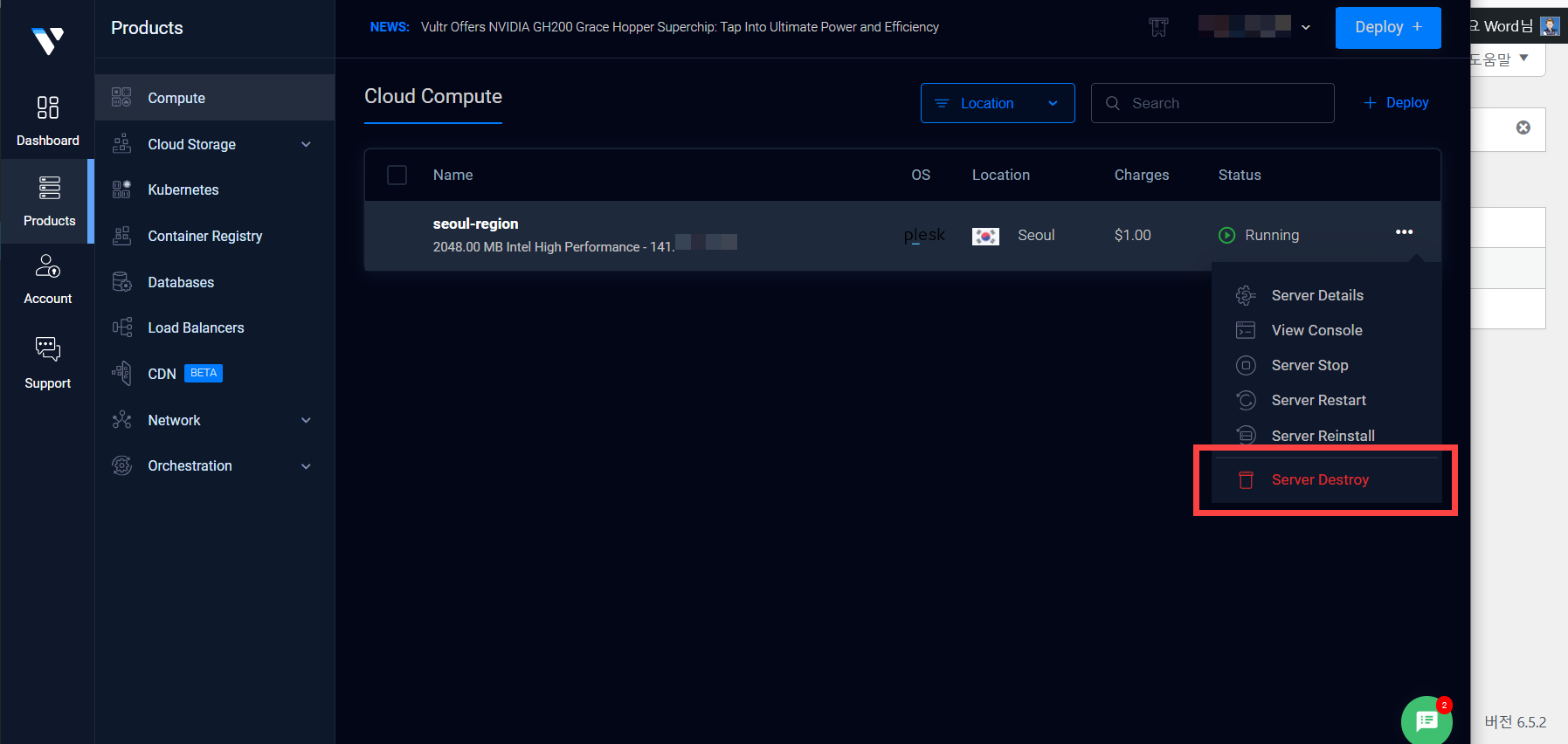Click the marketplace icon in top bar
Image resolution: width=1568 pixels, height=744 pixels.
point(1158,27)
